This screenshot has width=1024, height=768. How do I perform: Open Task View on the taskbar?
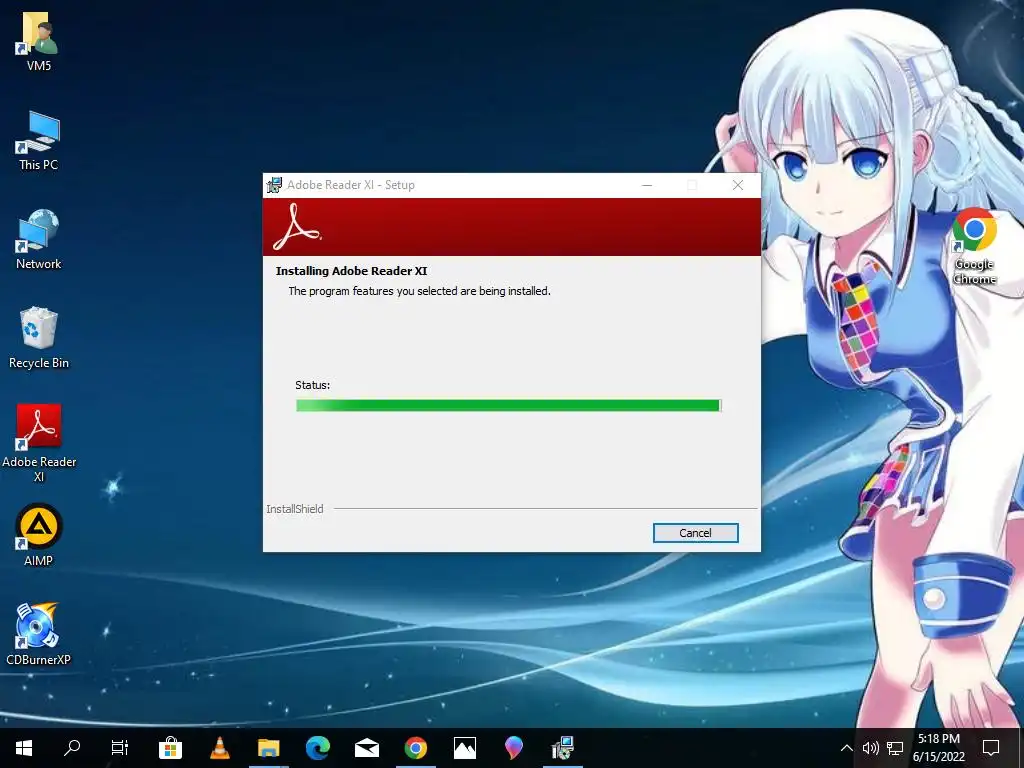[120, 748]
